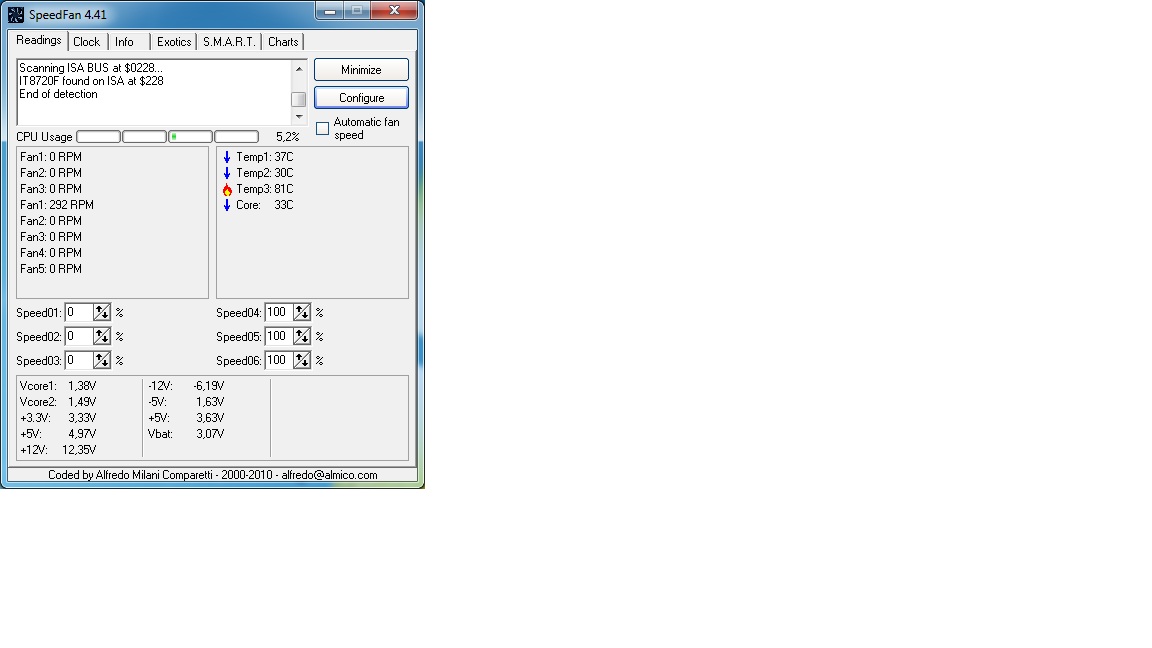Click the Speed03 value input field

pyautogui.click(x=79, y=361)
